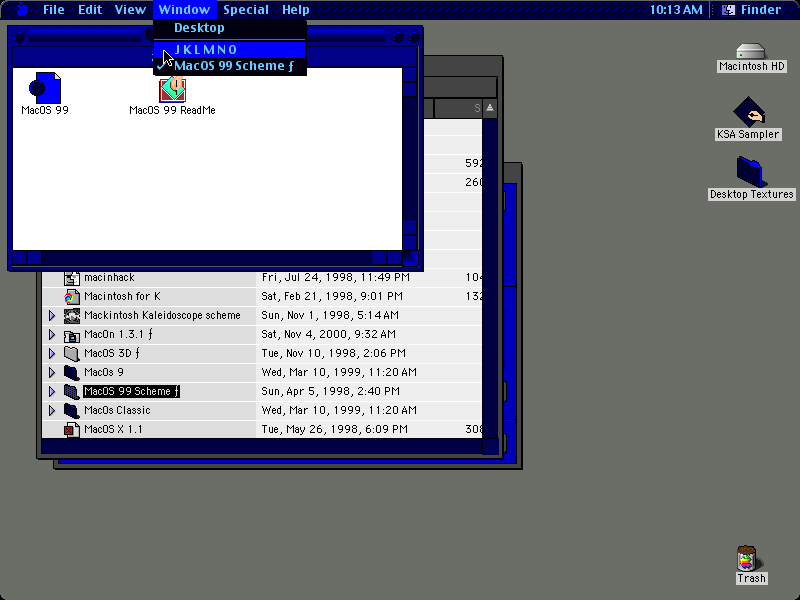Click the date Tue, Nov 10, 1998, 2:06 PM

tap(334, 354)
